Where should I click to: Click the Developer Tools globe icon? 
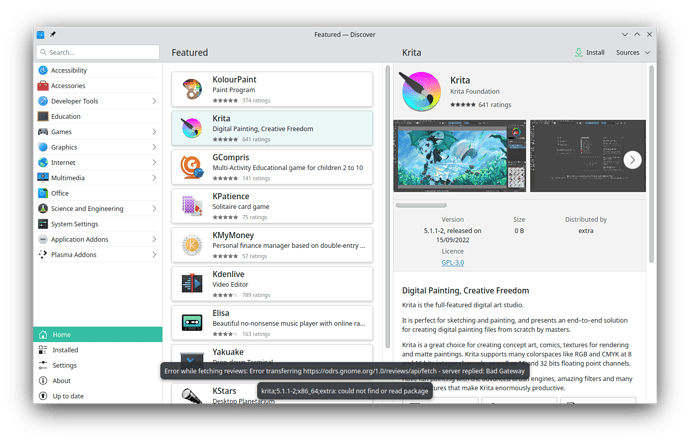[x=43, y=101]
